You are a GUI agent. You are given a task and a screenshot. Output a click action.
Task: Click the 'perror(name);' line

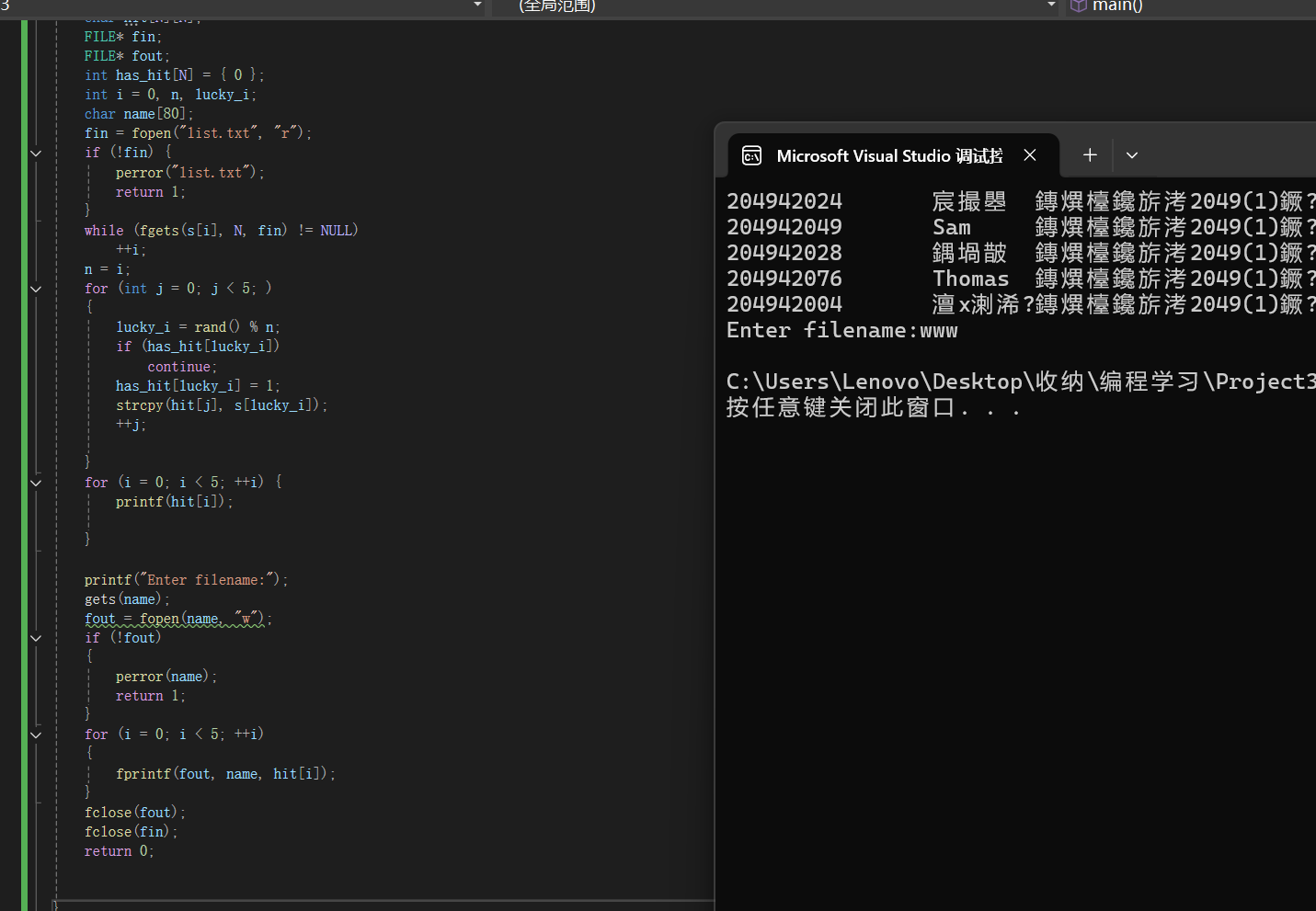coord(166,677)
